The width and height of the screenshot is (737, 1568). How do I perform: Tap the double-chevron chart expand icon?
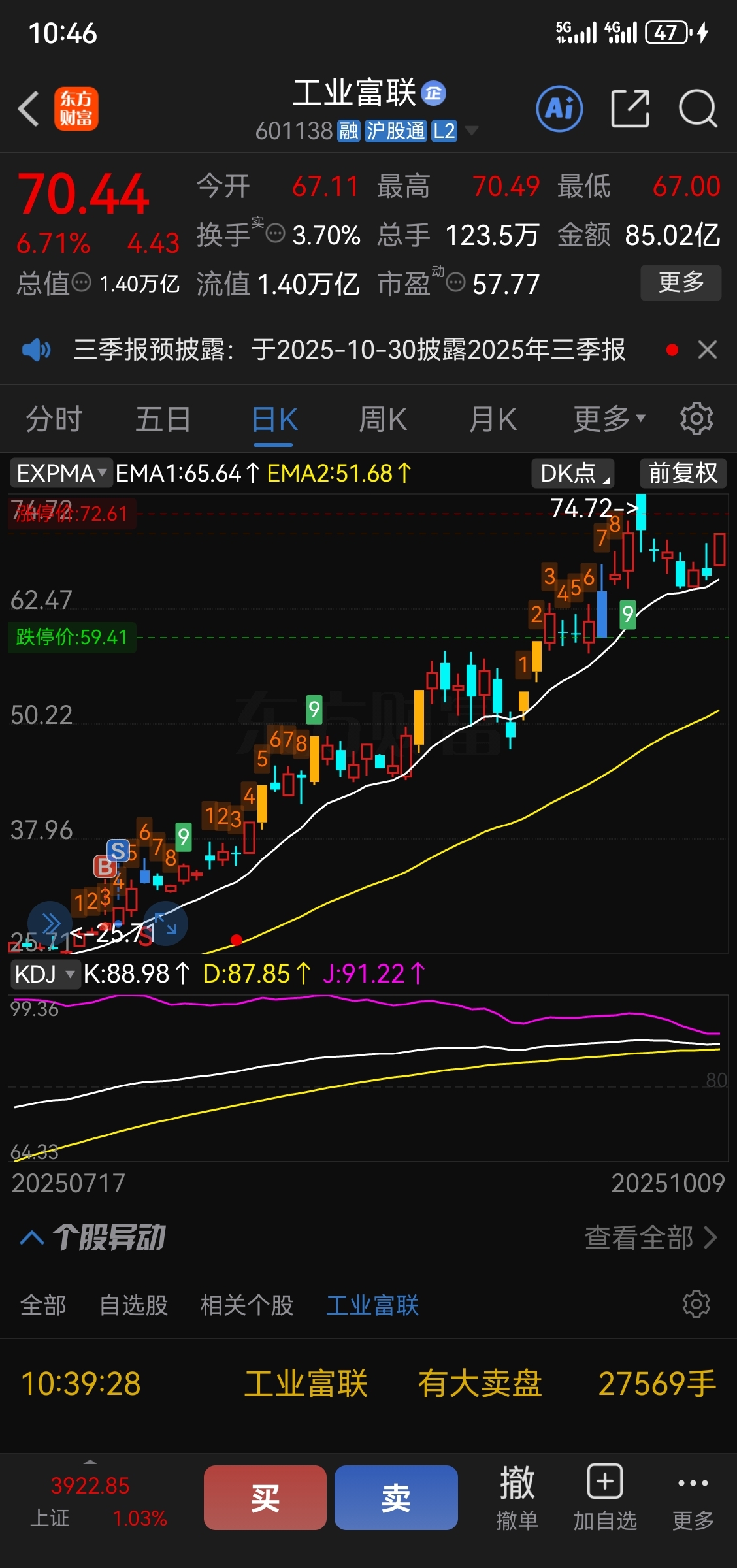50,924
